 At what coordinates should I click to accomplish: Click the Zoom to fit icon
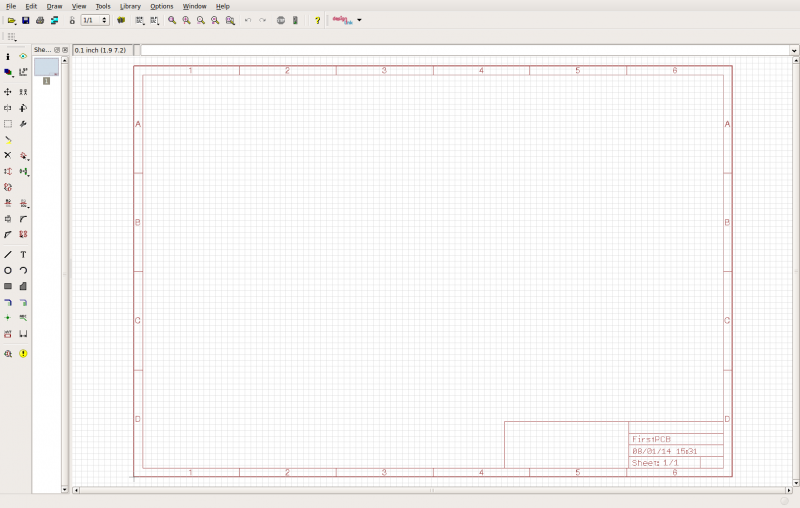[172, 20]
